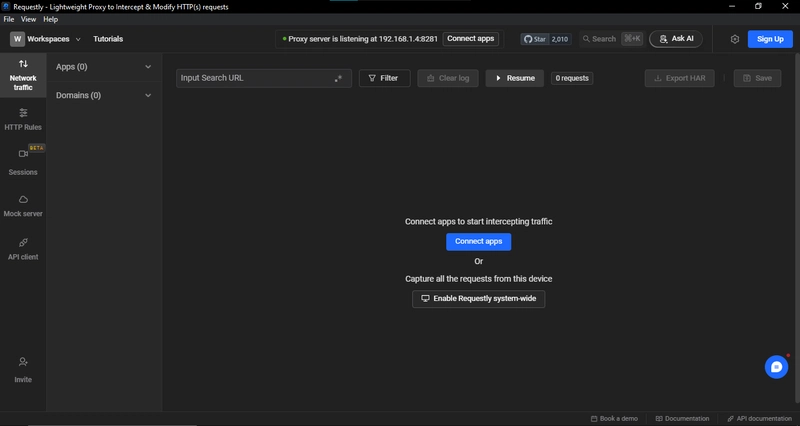The image size is (800, 426).
Task: Resume traffic interception
Action: click(x=515, y=78)
